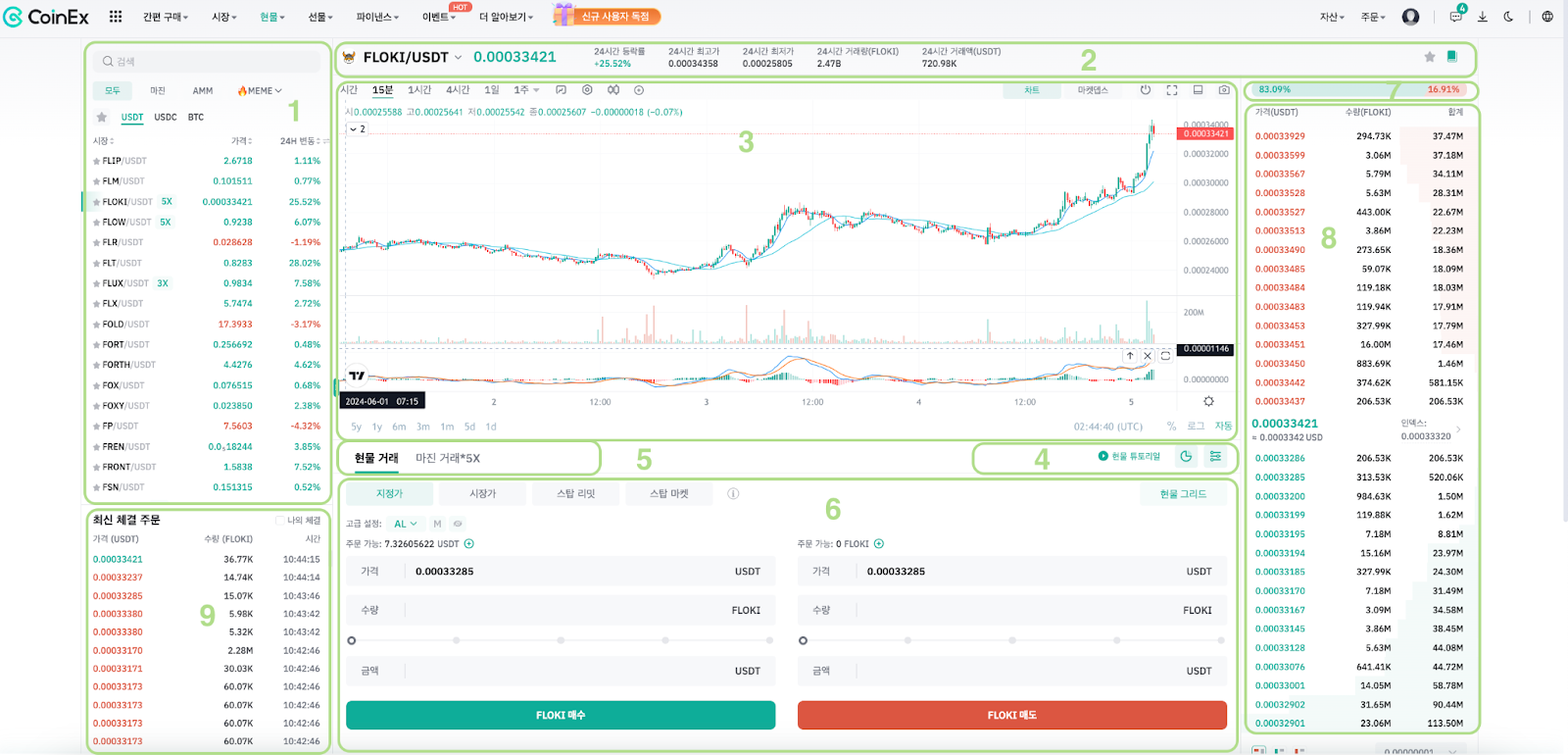Open the chart indicators icon
This screenshot has width=1568, height=755.
coord(562,90)
